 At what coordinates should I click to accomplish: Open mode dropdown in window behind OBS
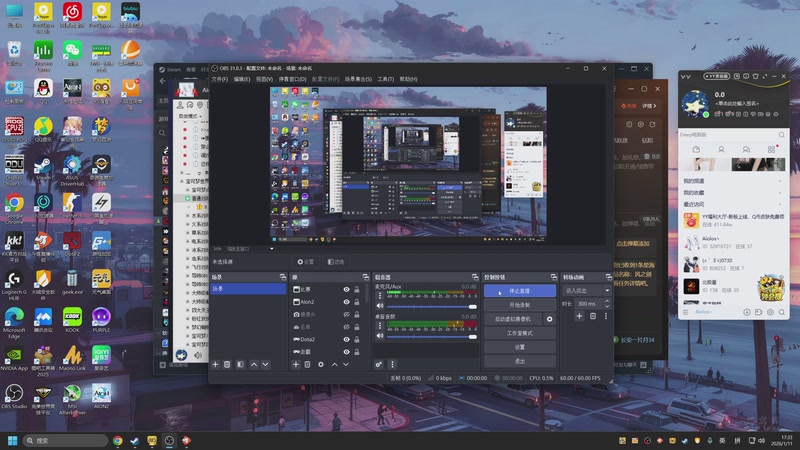point(190,116)
